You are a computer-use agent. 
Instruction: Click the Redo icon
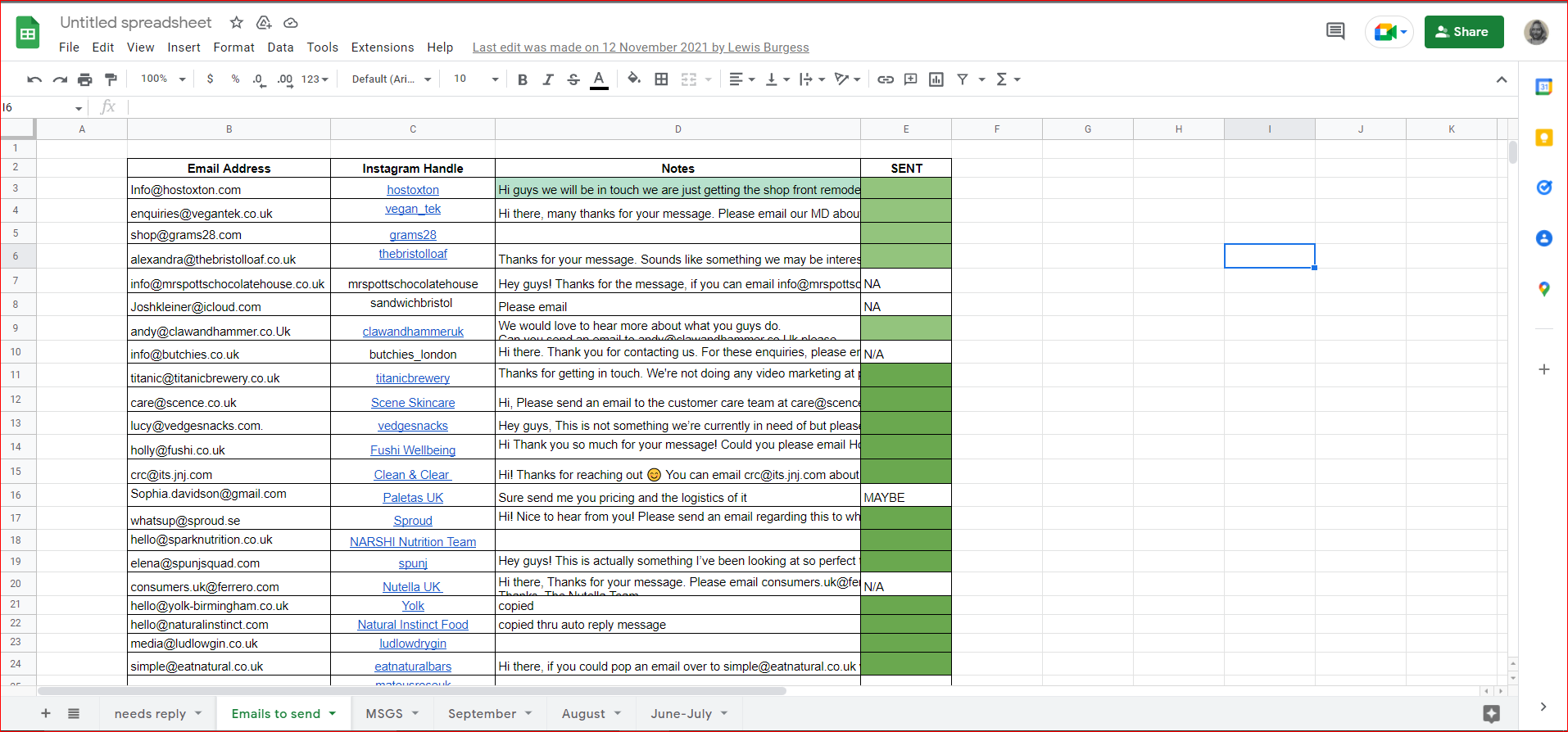pos(60,79)
